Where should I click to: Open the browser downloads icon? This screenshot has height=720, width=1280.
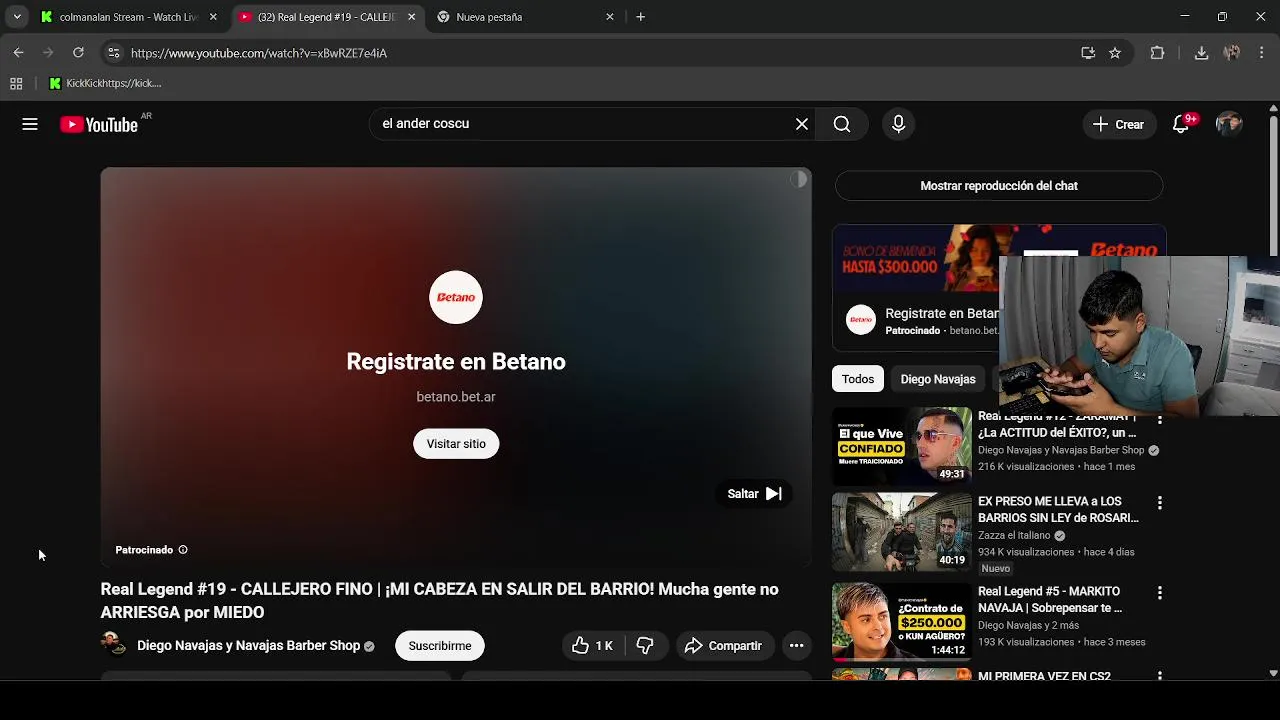[1202, 53]
